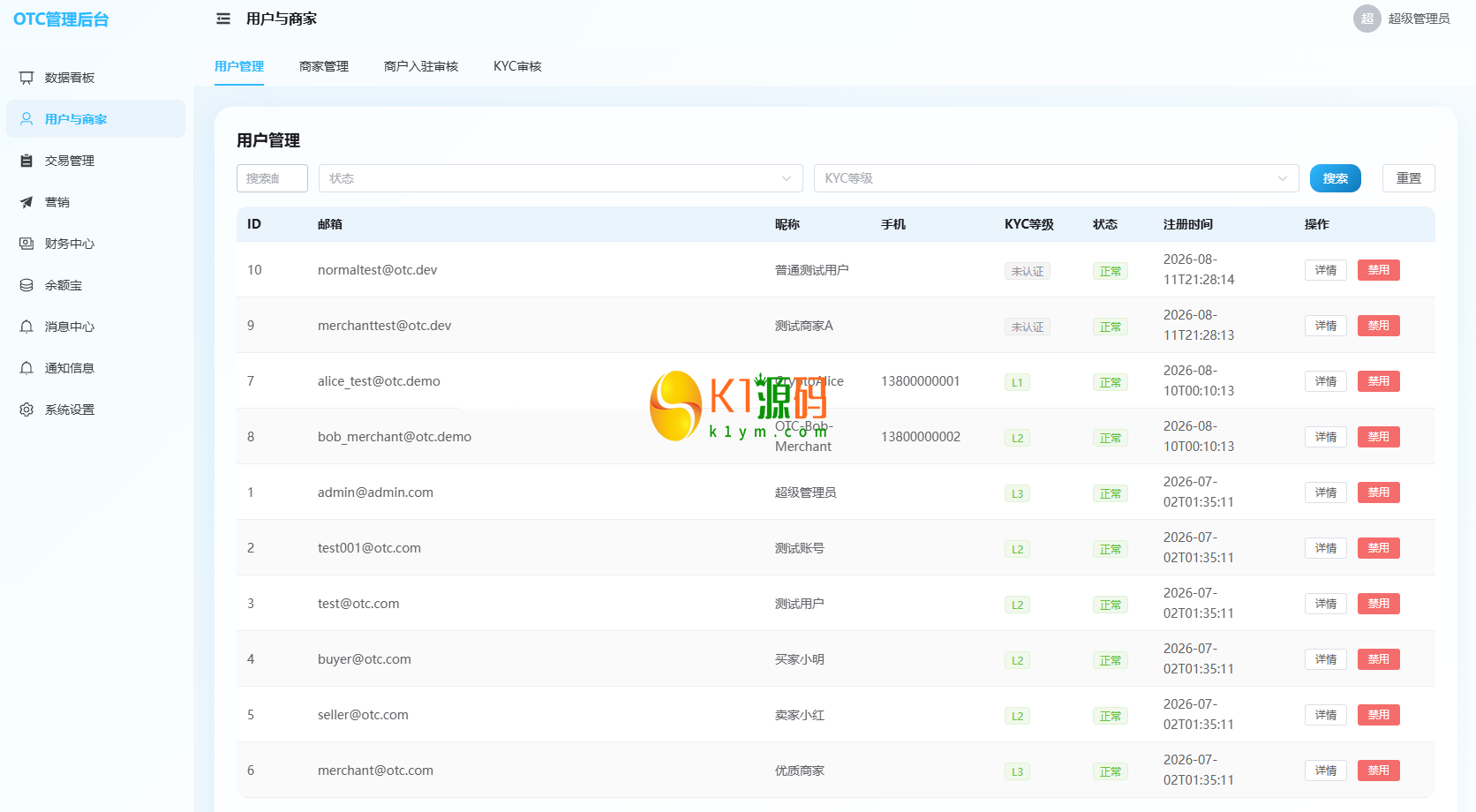The height and width of the screenshot is (812, 1476).
Task: Switch to the 商户入驻审核 tab
Action: coord(421,66)
